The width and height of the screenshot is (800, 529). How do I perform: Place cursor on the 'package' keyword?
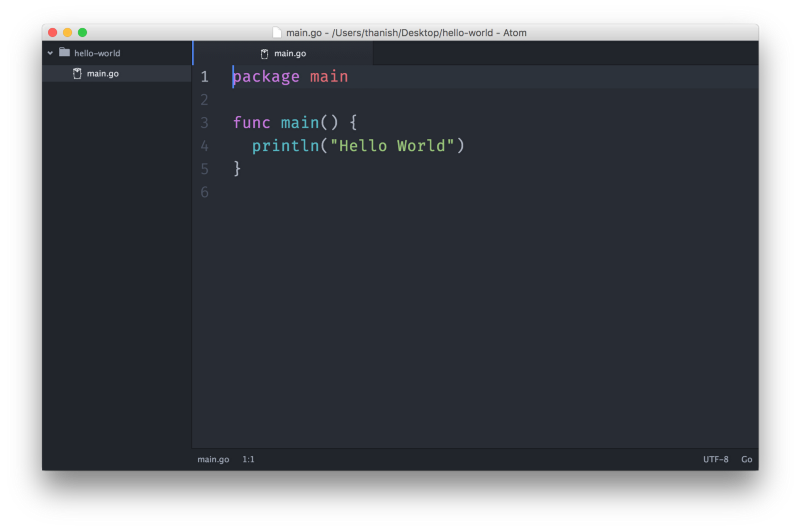point(266,77)
